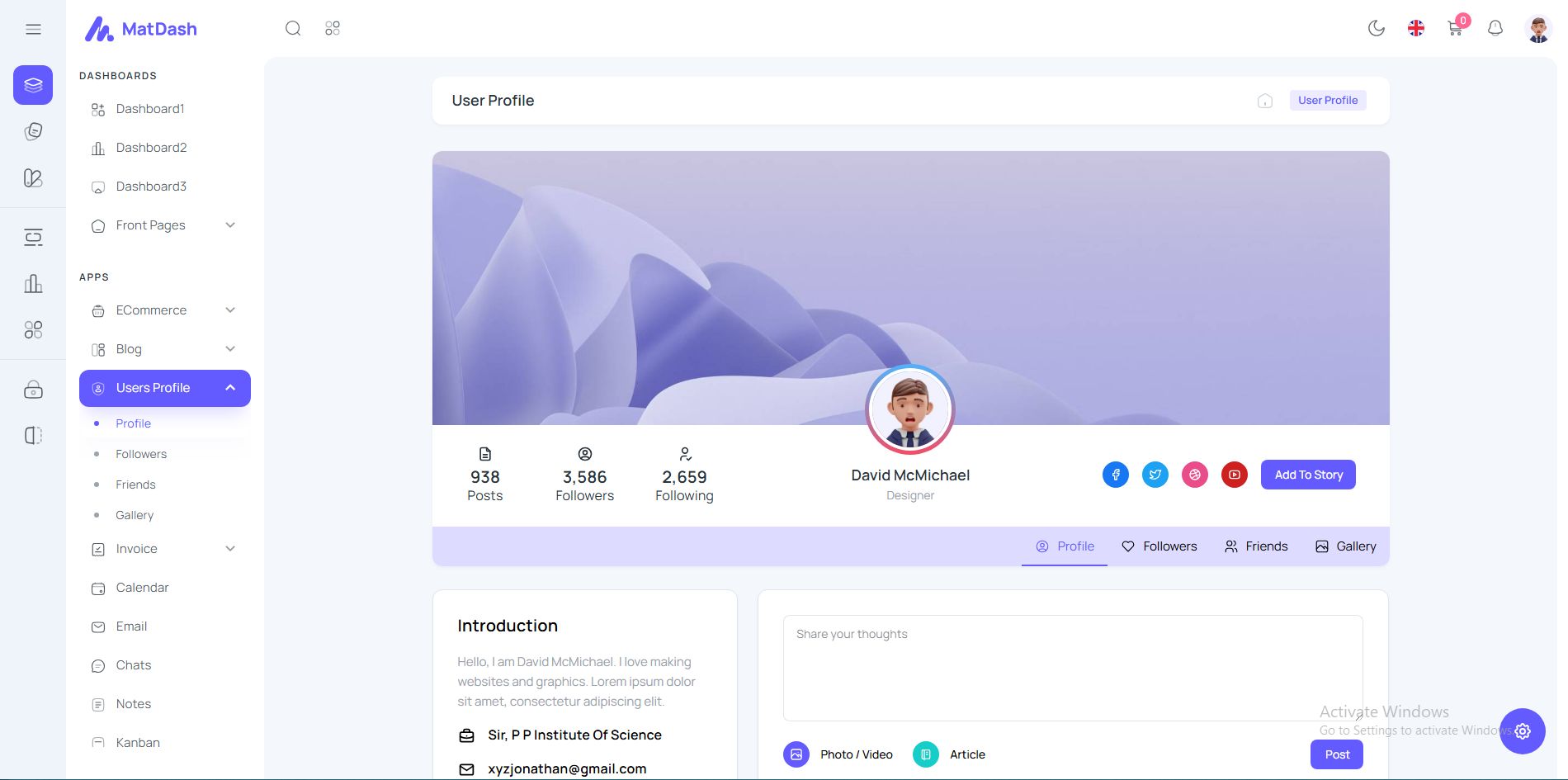Click the floating settings gear button

pos(1523,731)
